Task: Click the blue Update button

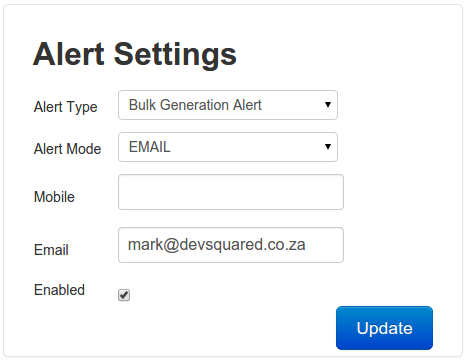Action: click(384, 328)
